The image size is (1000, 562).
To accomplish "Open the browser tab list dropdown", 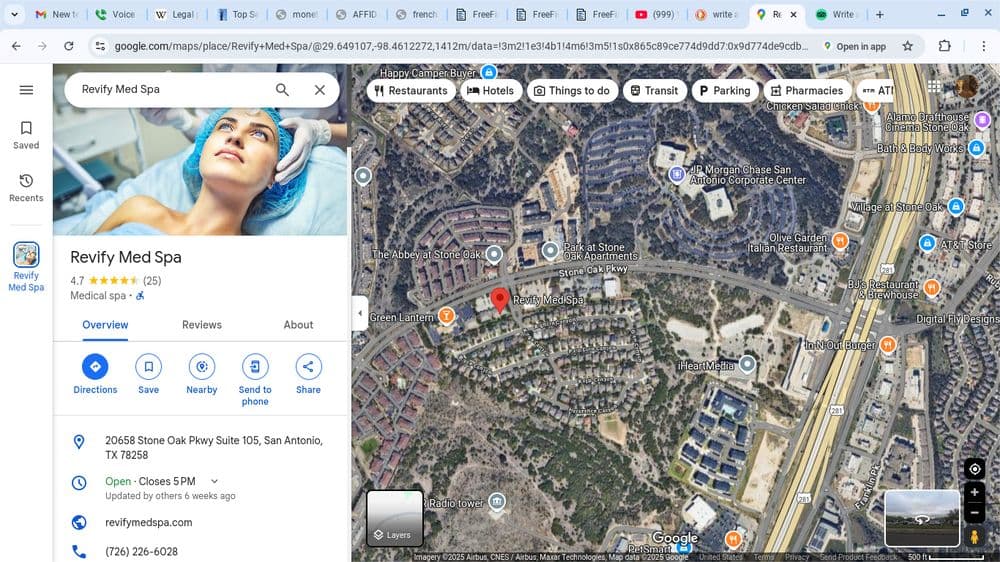I will tap(14, 15).
